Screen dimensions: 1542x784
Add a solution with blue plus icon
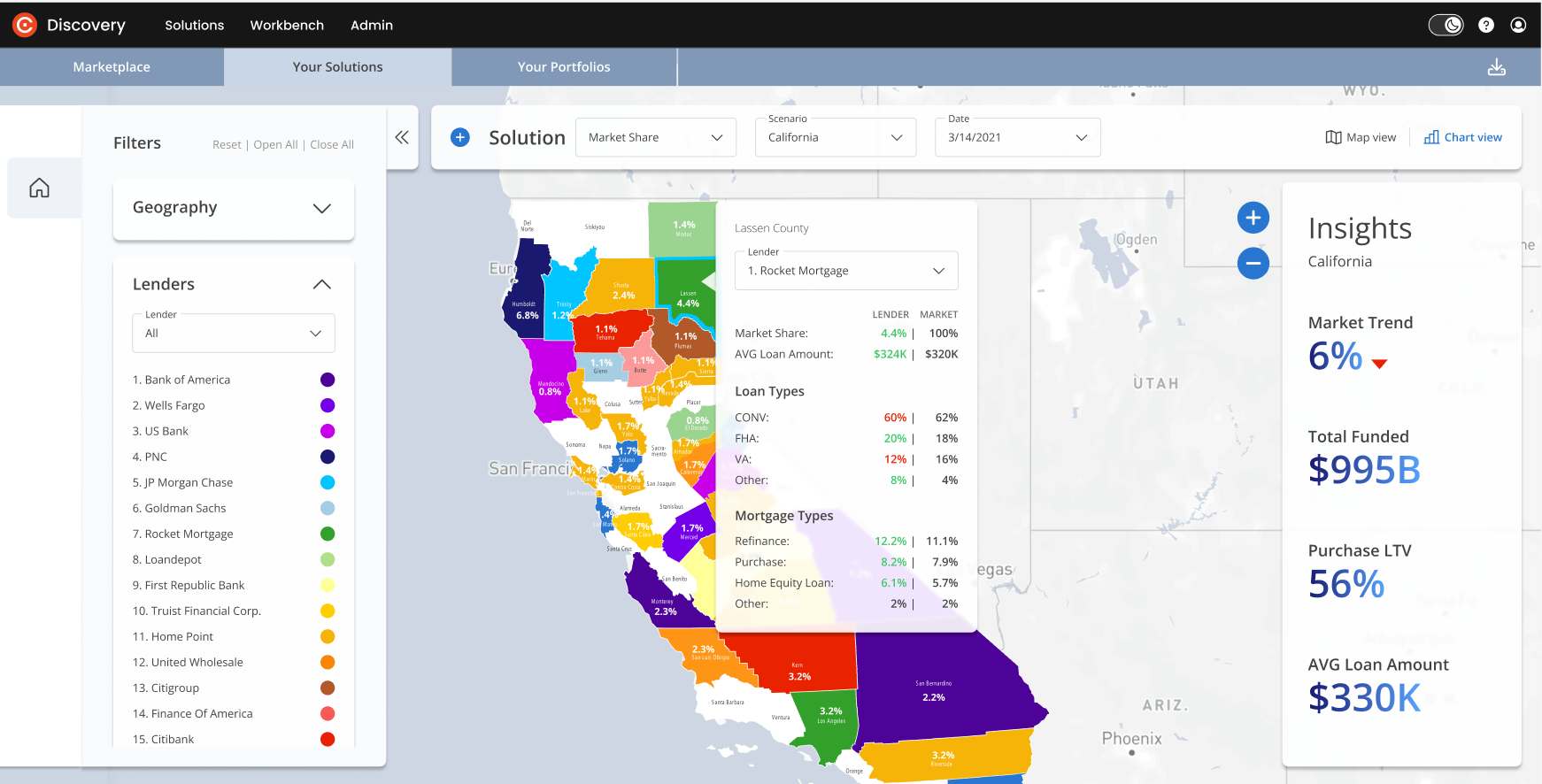point(460,137)
